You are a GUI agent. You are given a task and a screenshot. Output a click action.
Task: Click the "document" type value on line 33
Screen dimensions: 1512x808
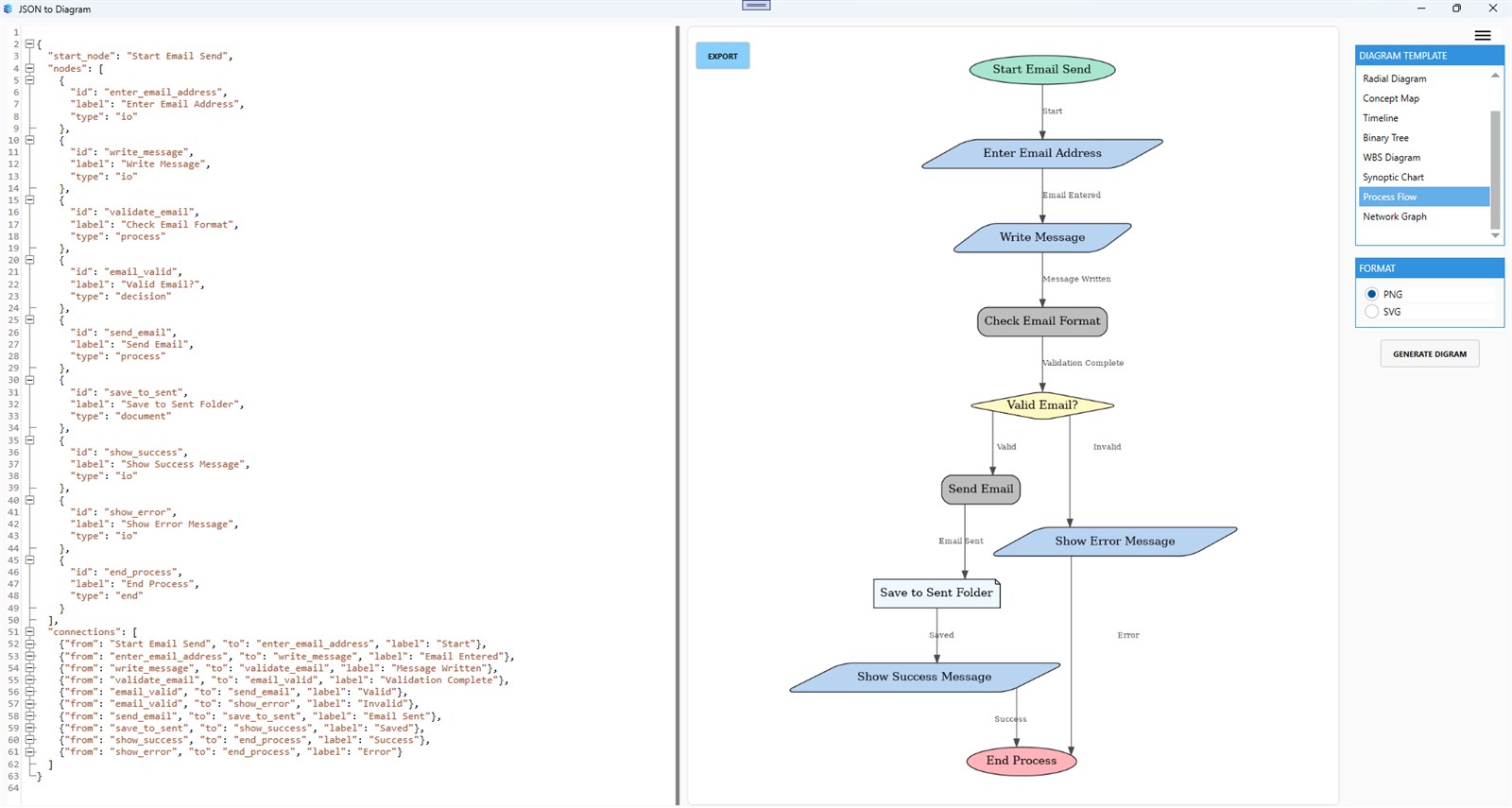(x=144, y=416)
